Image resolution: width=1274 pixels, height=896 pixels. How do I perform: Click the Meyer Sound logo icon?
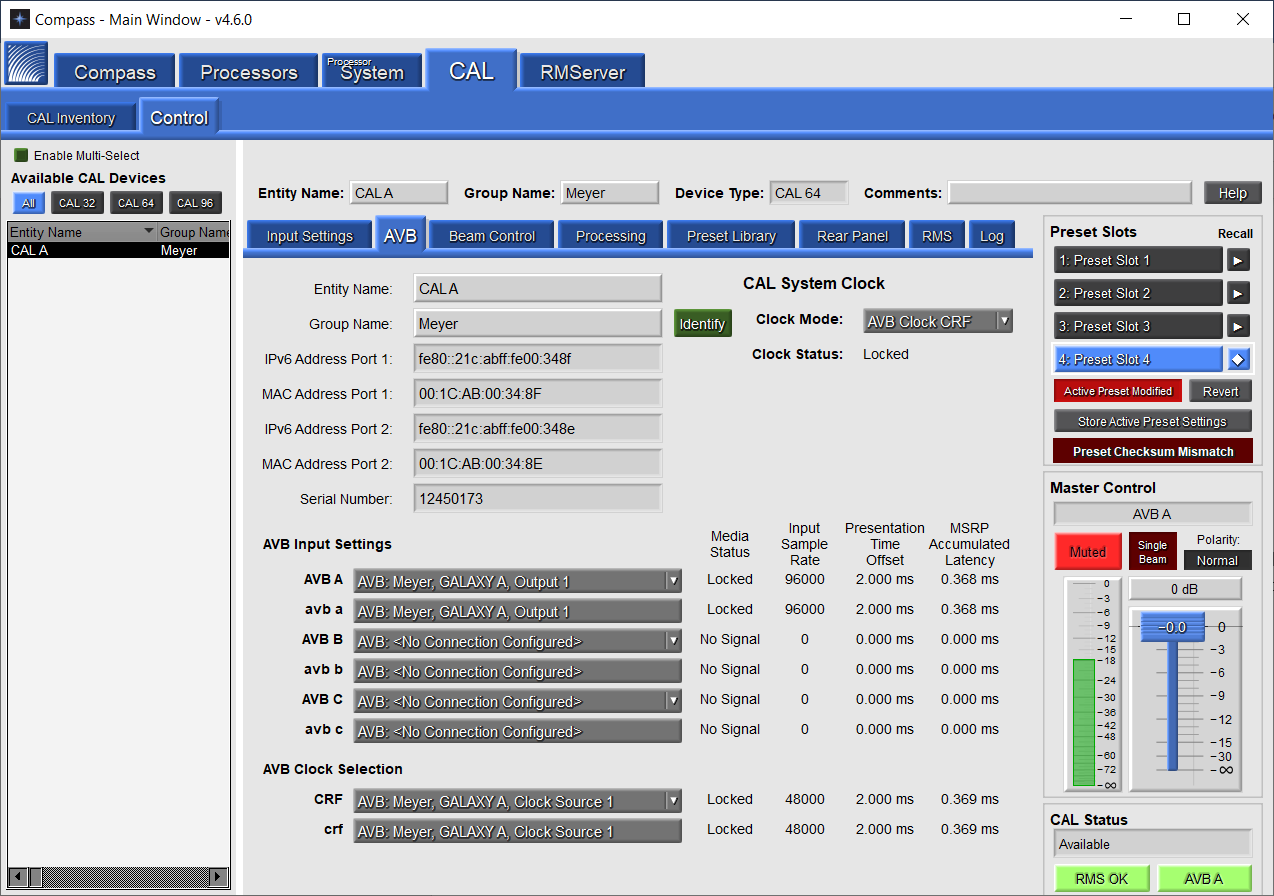tap(26, 64)
